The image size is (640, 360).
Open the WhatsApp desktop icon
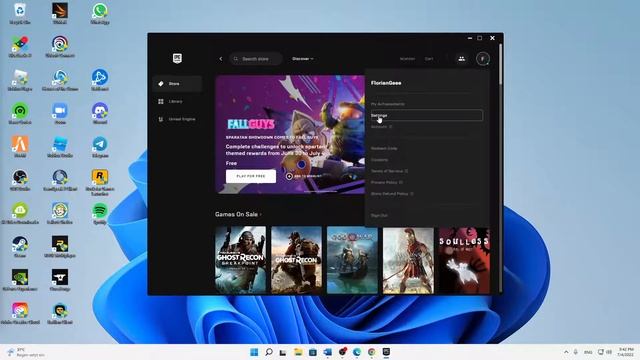100,13
